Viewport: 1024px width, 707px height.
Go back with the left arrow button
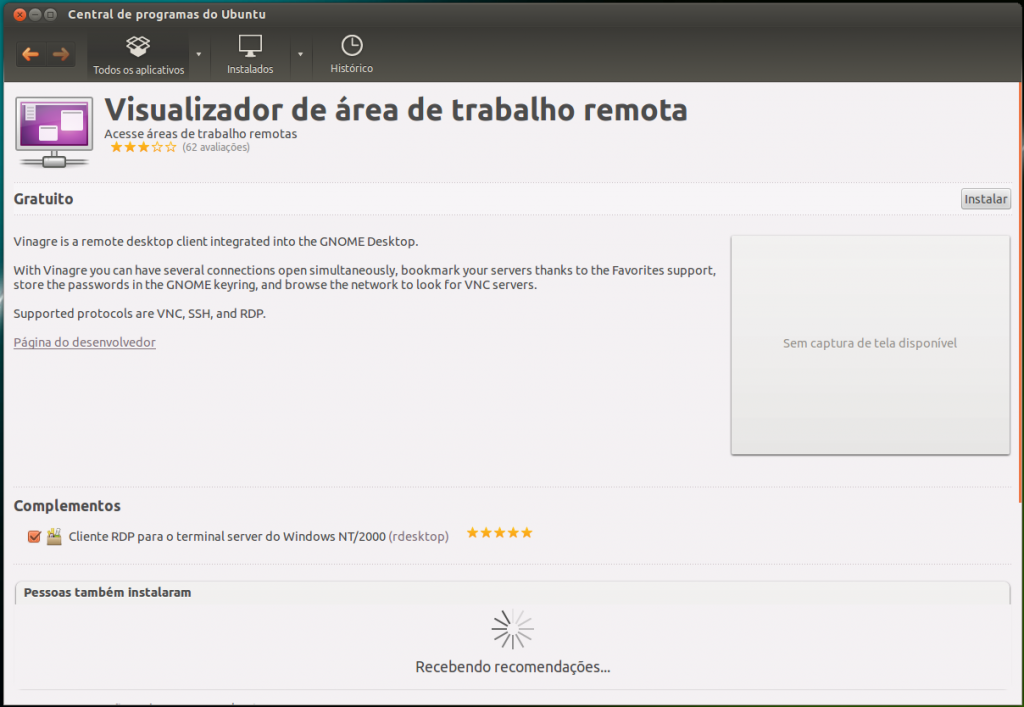point(31,54)
